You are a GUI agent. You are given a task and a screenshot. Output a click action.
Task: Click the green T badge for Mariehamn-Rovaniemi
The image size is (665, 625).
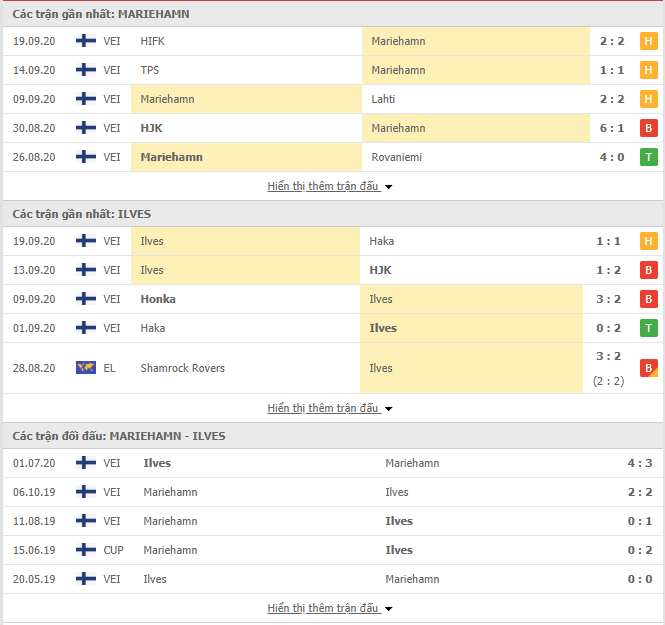click(648, 157)
